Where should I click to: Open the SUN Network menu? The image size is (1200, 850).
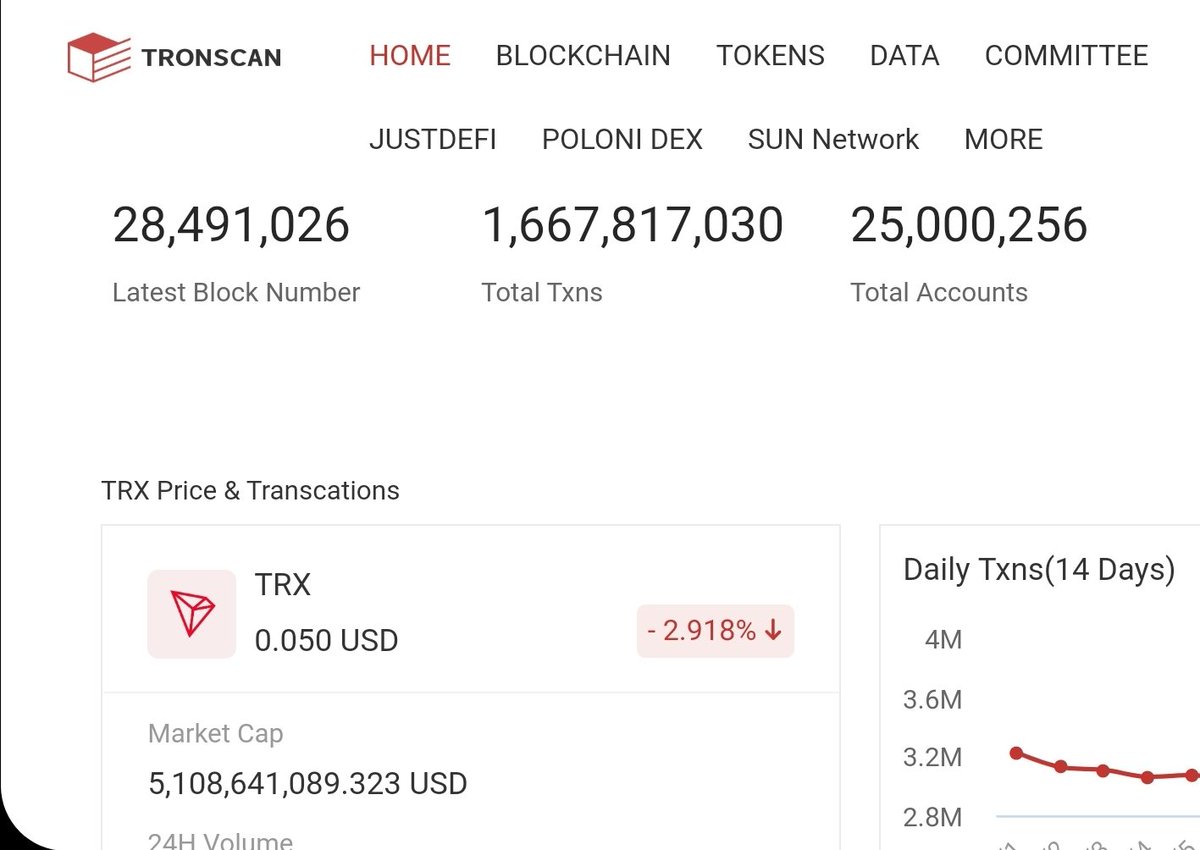(x=833, y=139)
